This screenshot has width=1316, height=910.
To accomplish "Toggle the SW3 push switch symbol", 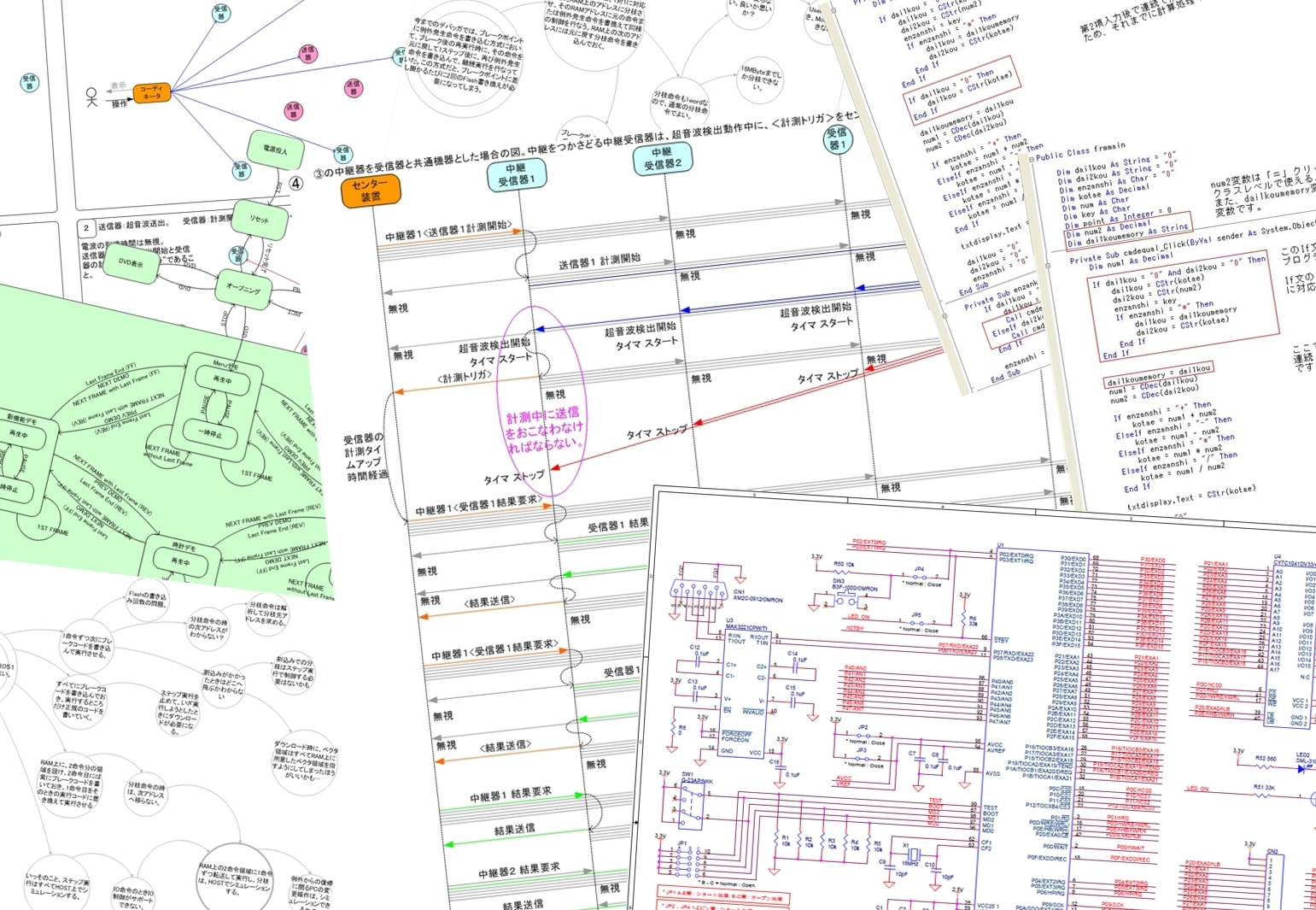I will (x=845, y=599).
